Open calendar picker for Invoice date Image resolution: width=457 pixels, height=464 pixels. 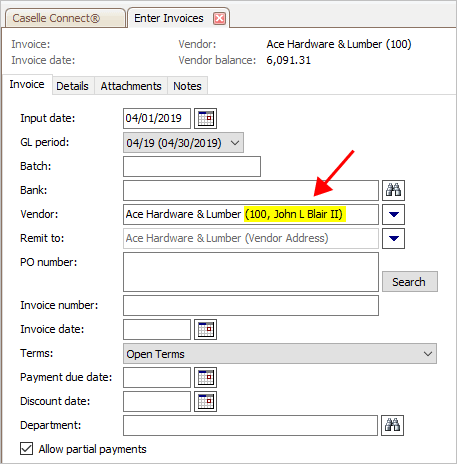(205, 329)
